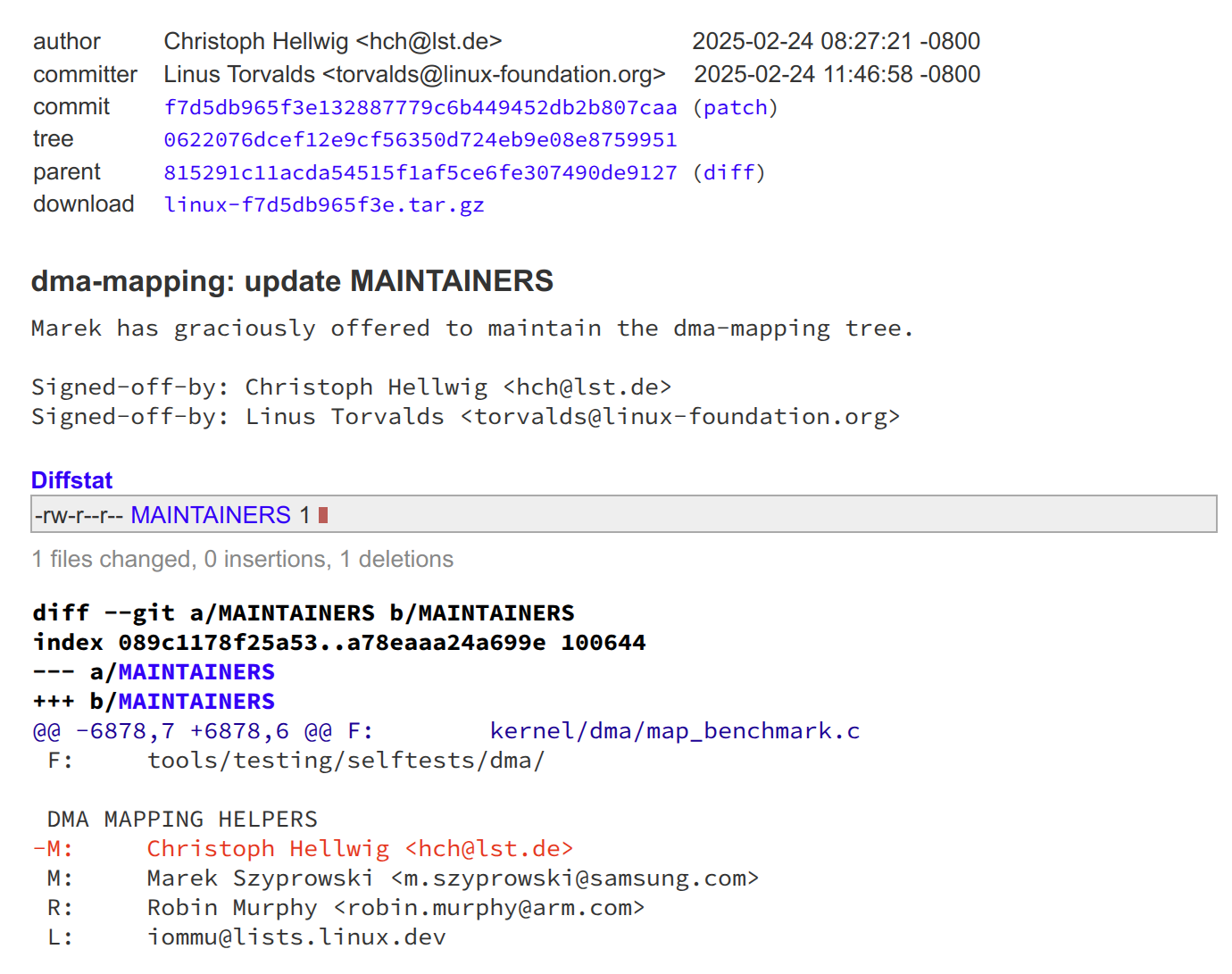Viewport: 1232px width, 974px height.
Task: Open parent commit 815291c11acda54515f
Action: pos(420,171)
